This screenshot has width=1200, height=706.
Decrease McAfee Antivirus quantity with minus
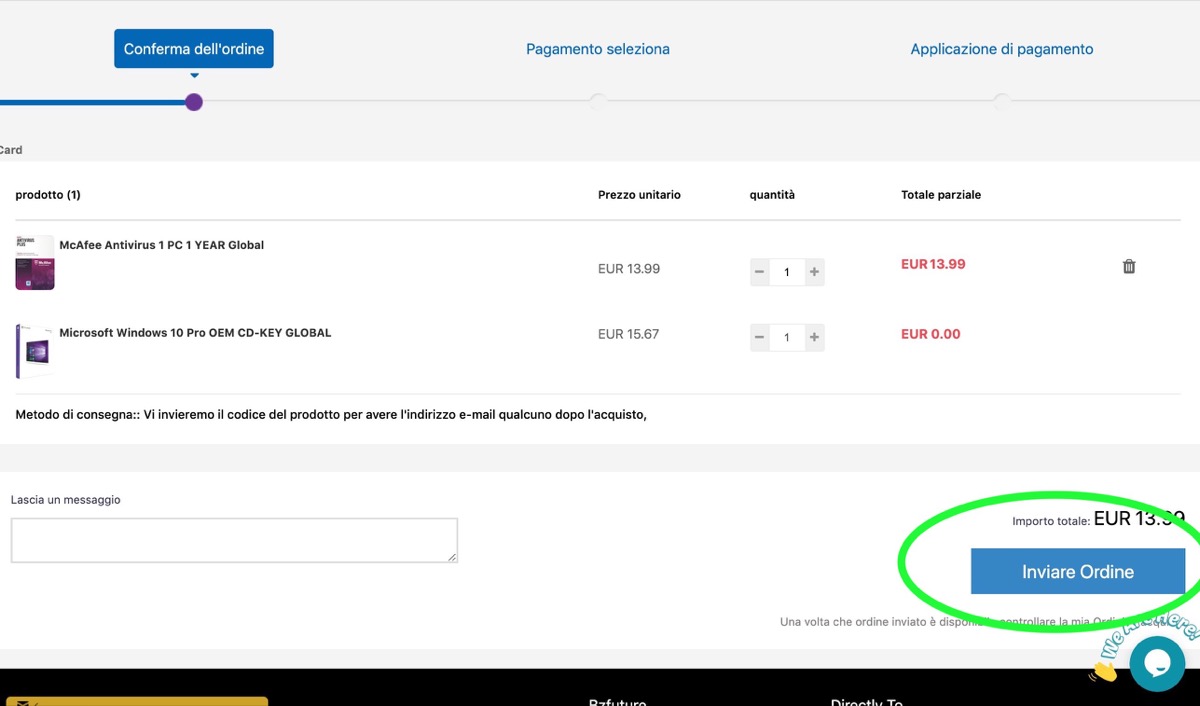click(760, 272)
